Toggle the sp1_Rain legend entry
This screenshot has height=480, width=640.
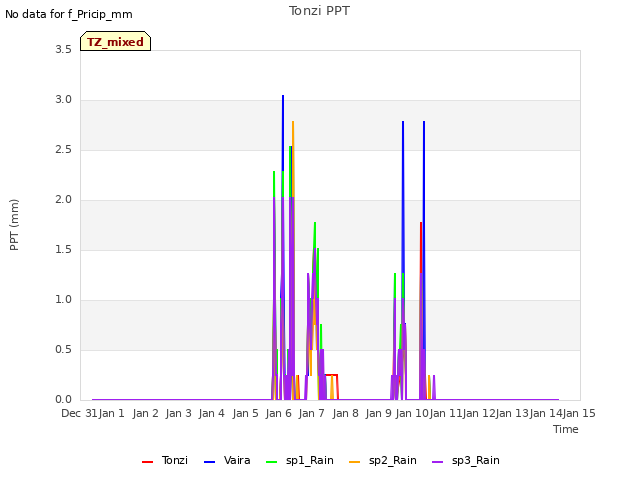tap(300, 461)
